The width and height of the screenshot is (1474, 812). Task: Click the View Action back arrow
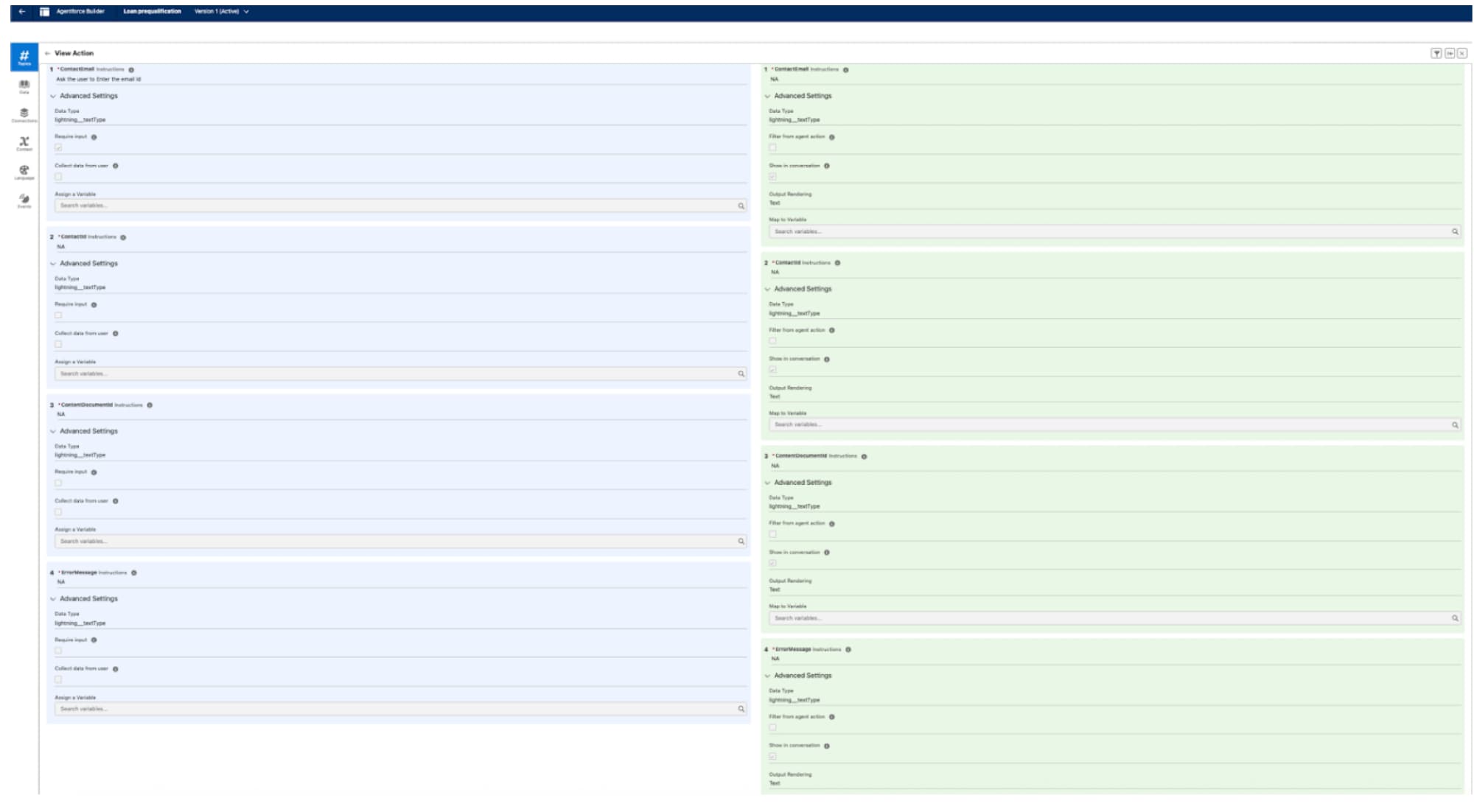49,52
